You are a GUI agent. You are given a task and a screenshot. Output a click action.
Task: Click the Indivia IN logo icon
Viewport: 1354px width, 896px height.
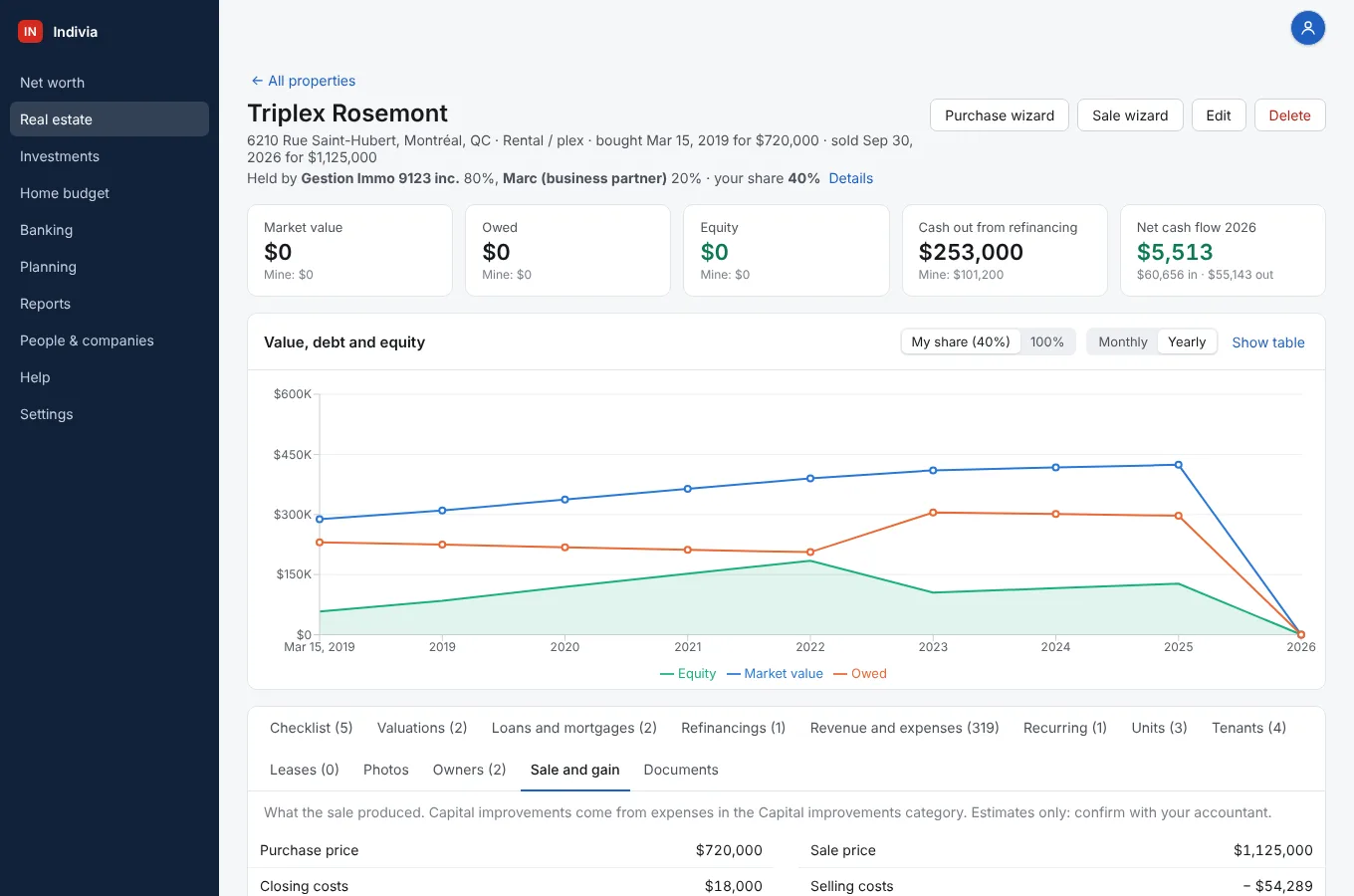coord(30,32)
